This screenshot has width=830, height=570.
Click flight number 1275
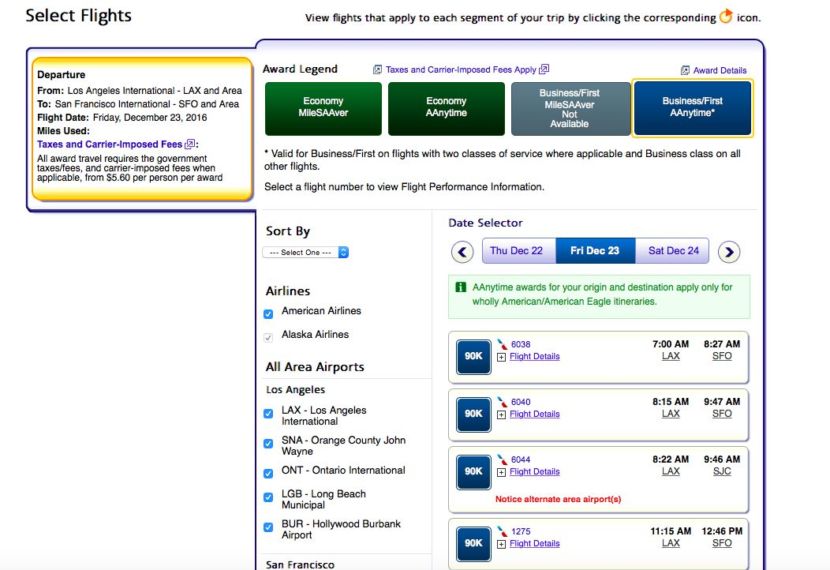click(x=521, y=531)
